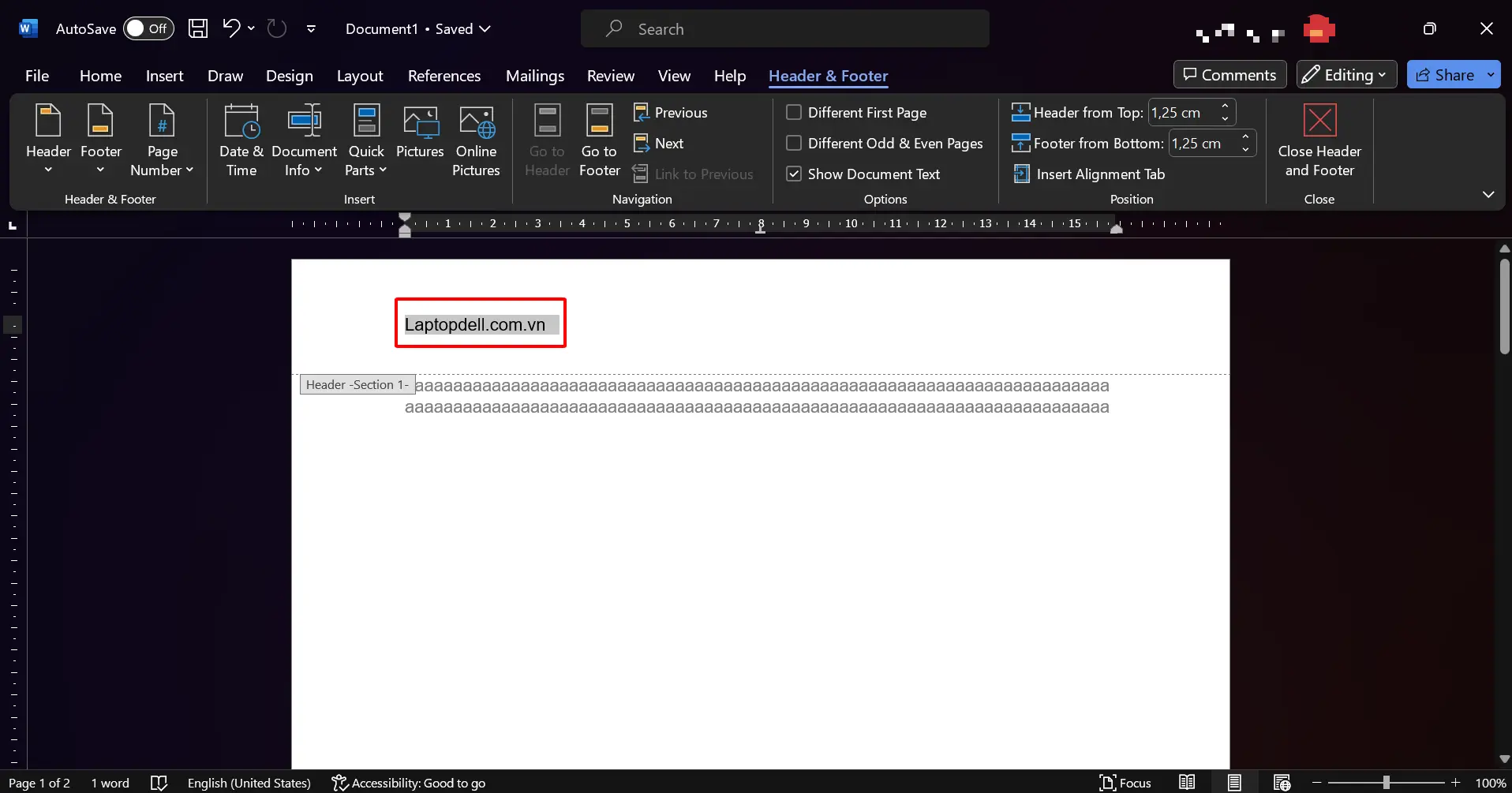Click the Laptopdell.com.vn header text
The height and width of the screenshot is (793, 1512).
[475, 324]
